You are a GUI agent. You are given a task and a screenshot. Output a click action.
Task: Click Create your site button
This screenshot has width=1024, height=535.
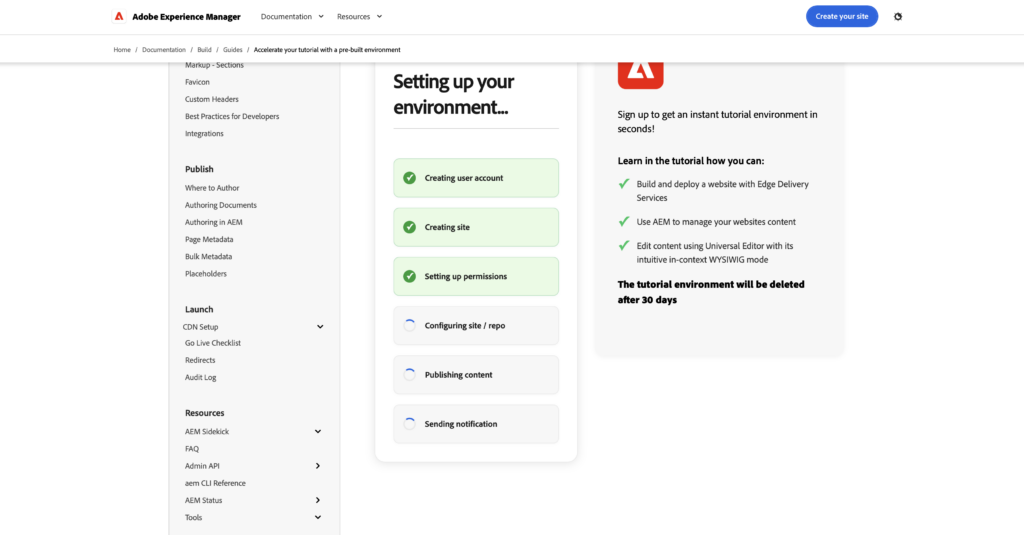coord(842,16)
